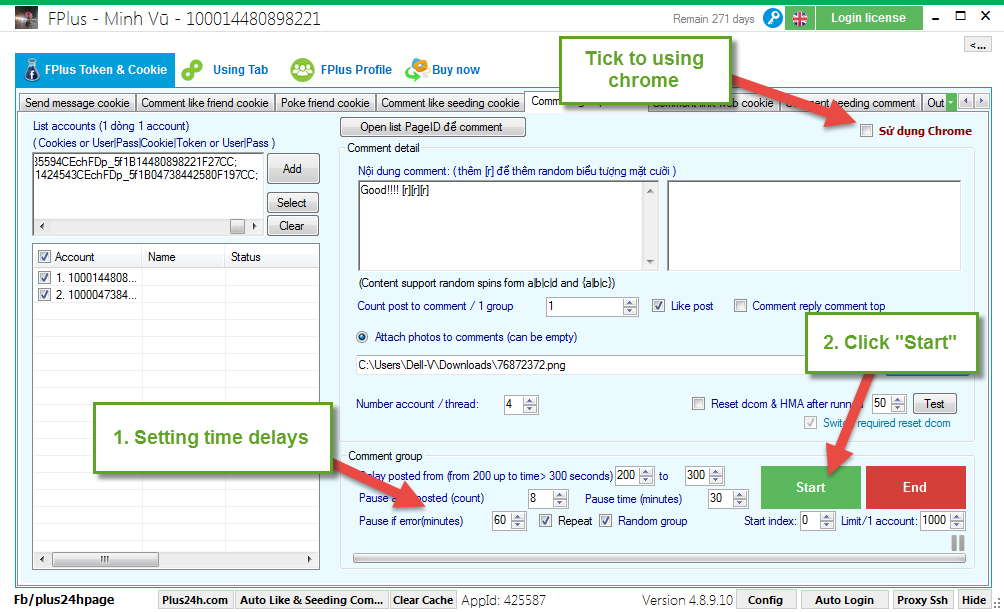
Task: Click the Hide button
Action: point(974,600)
